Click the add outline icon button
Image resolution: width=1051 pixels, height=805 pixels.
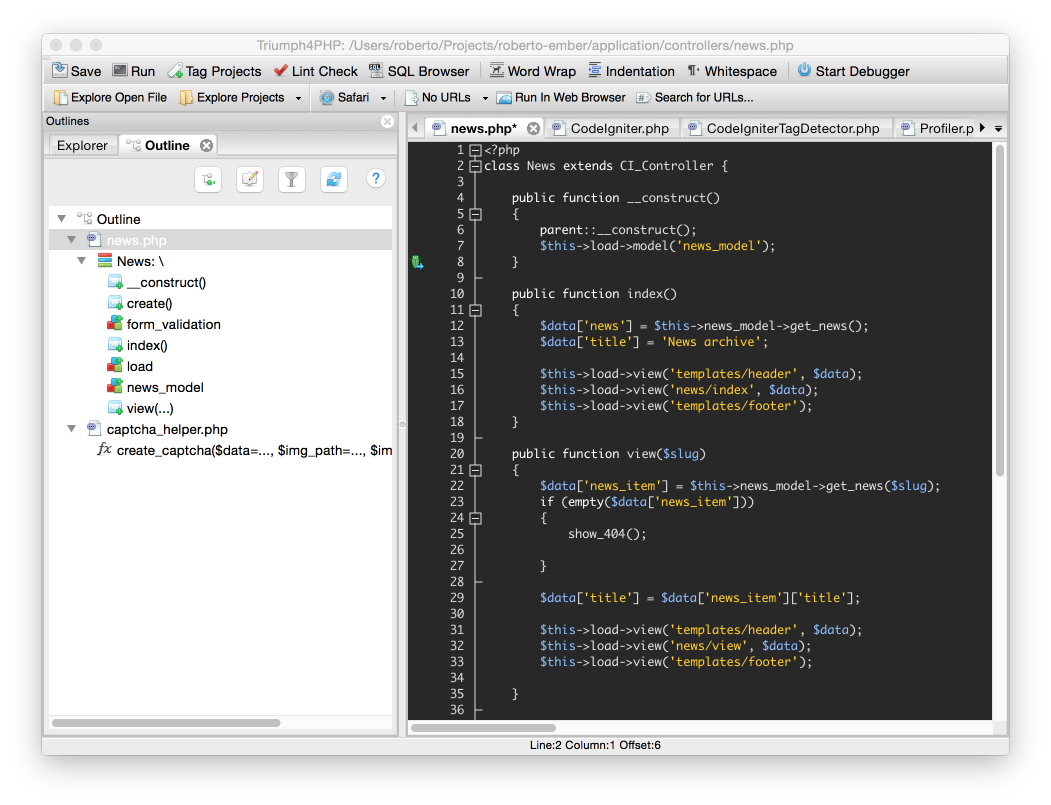[208, 179]
